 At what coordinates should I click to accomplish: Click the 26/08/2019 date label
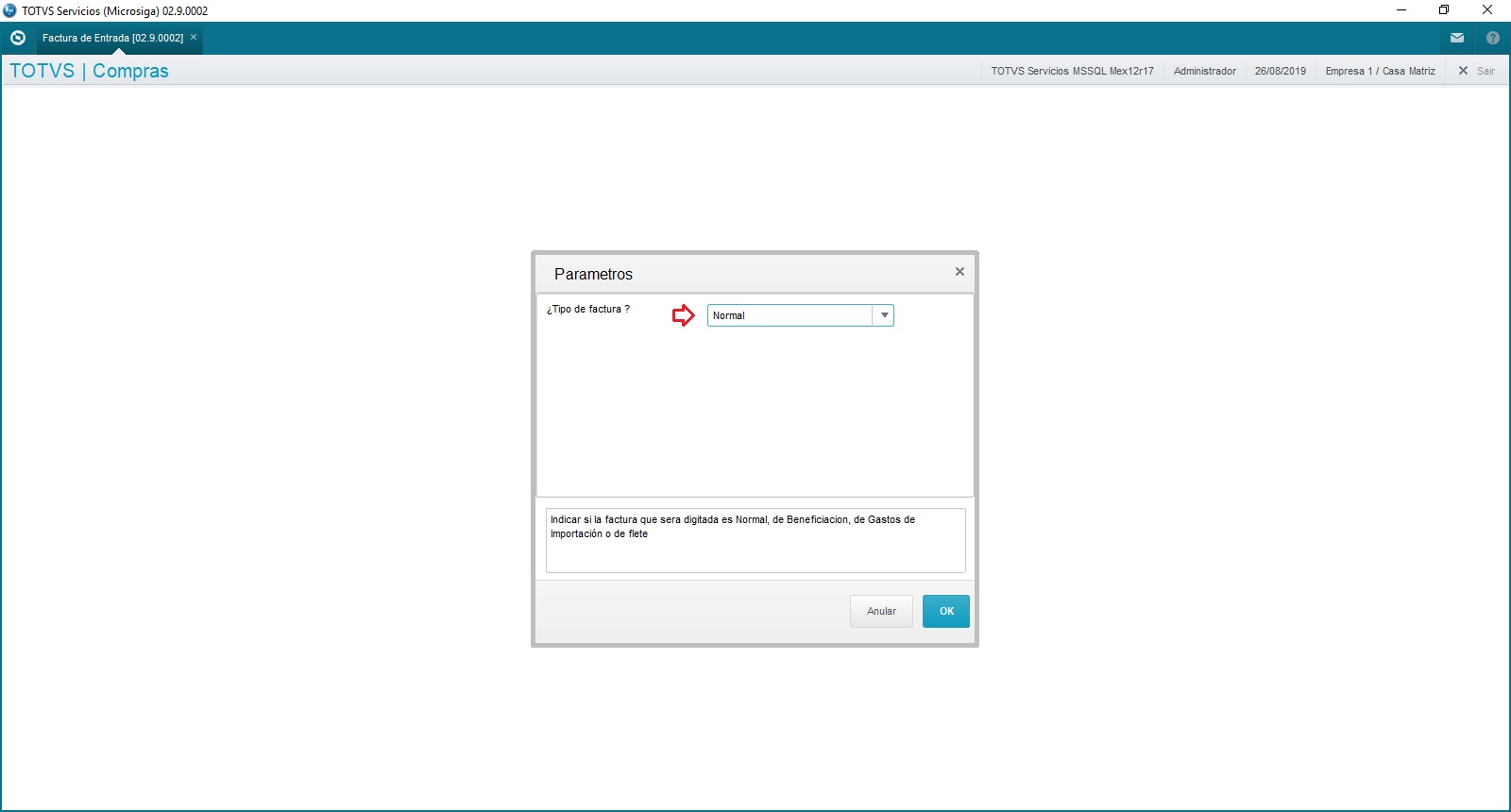coord(1281,71)
